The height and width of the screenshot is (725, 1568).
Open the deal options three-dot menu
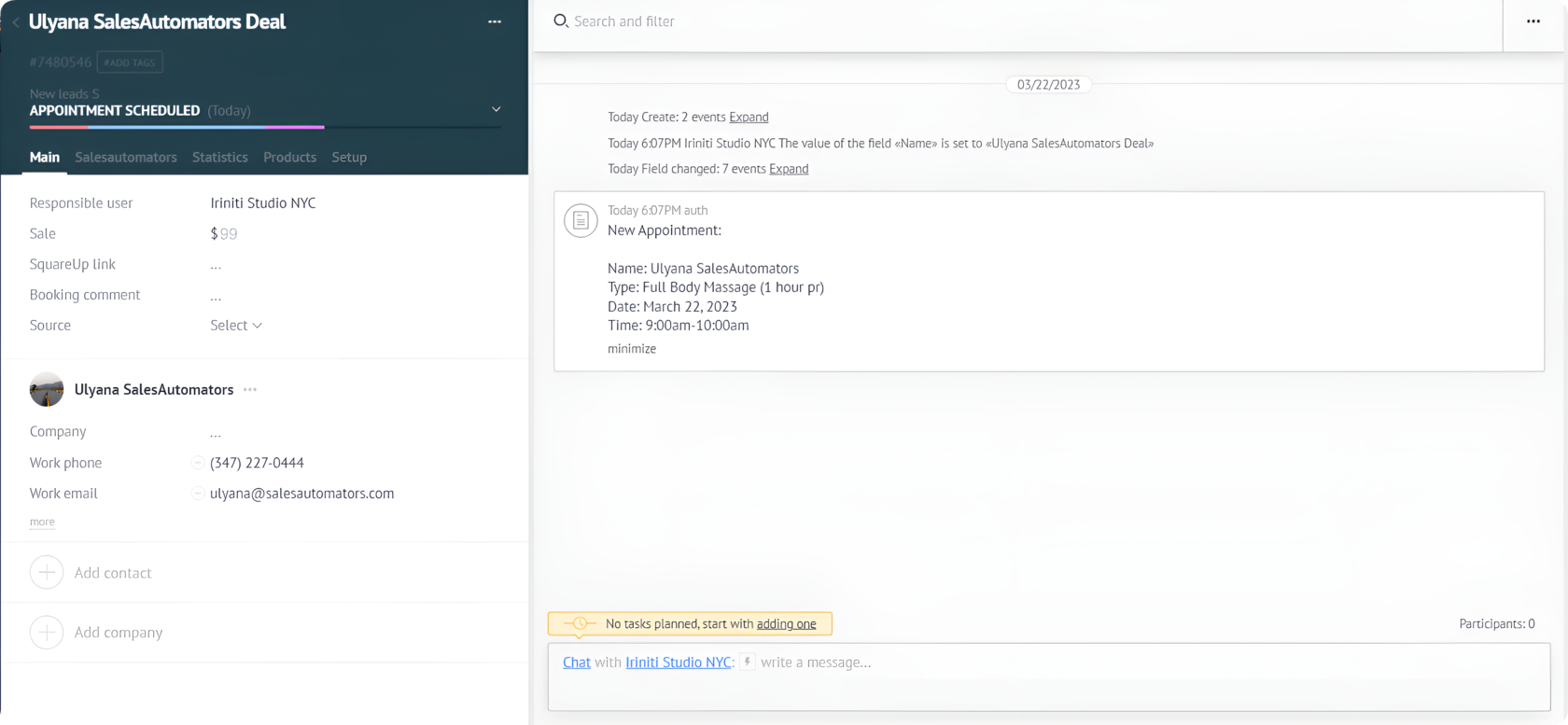tap(495, 21)
